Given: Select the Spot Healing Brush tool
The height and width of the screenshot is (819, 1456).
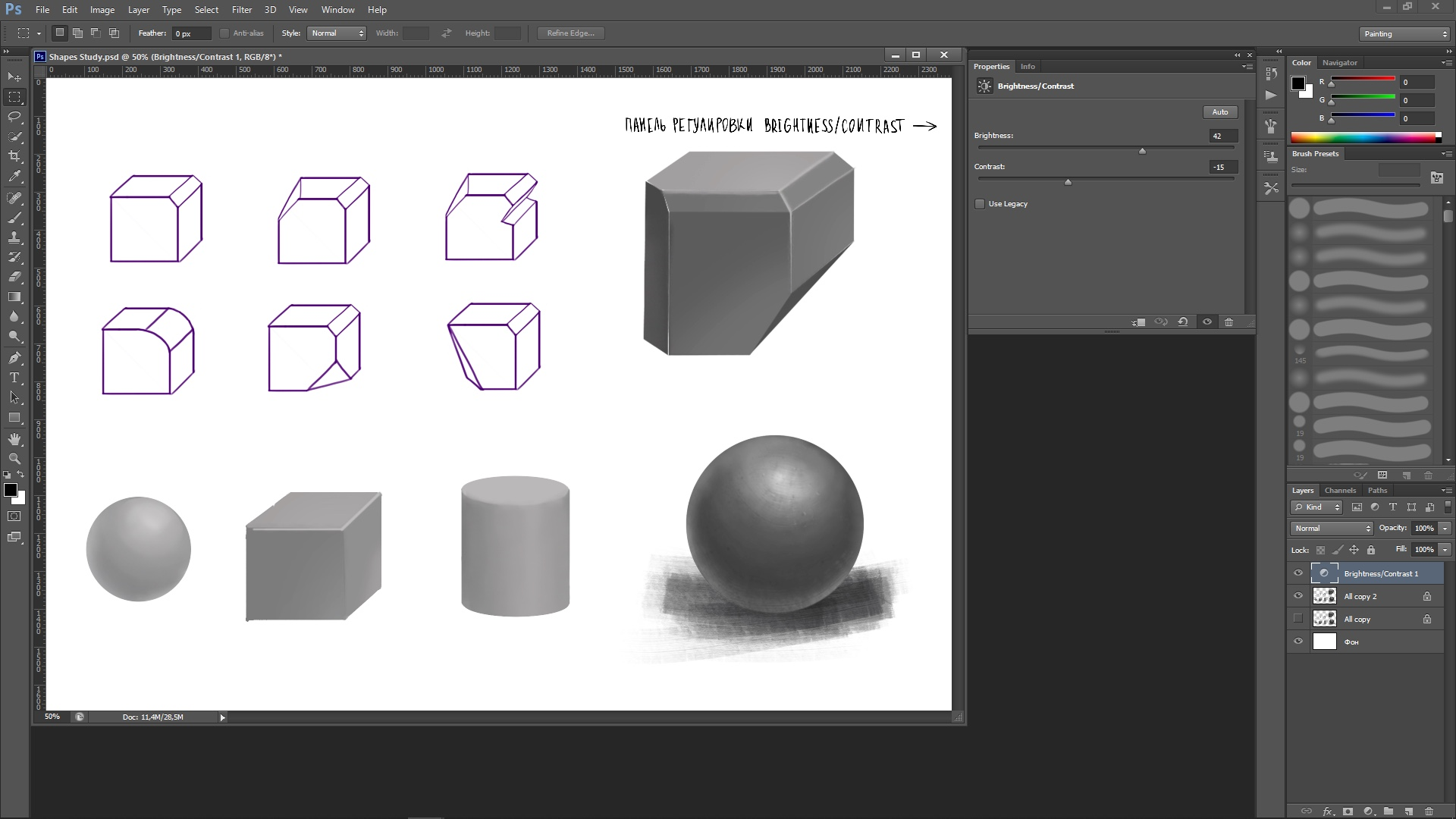Looking at the screenshot, I should pos(14,198).
